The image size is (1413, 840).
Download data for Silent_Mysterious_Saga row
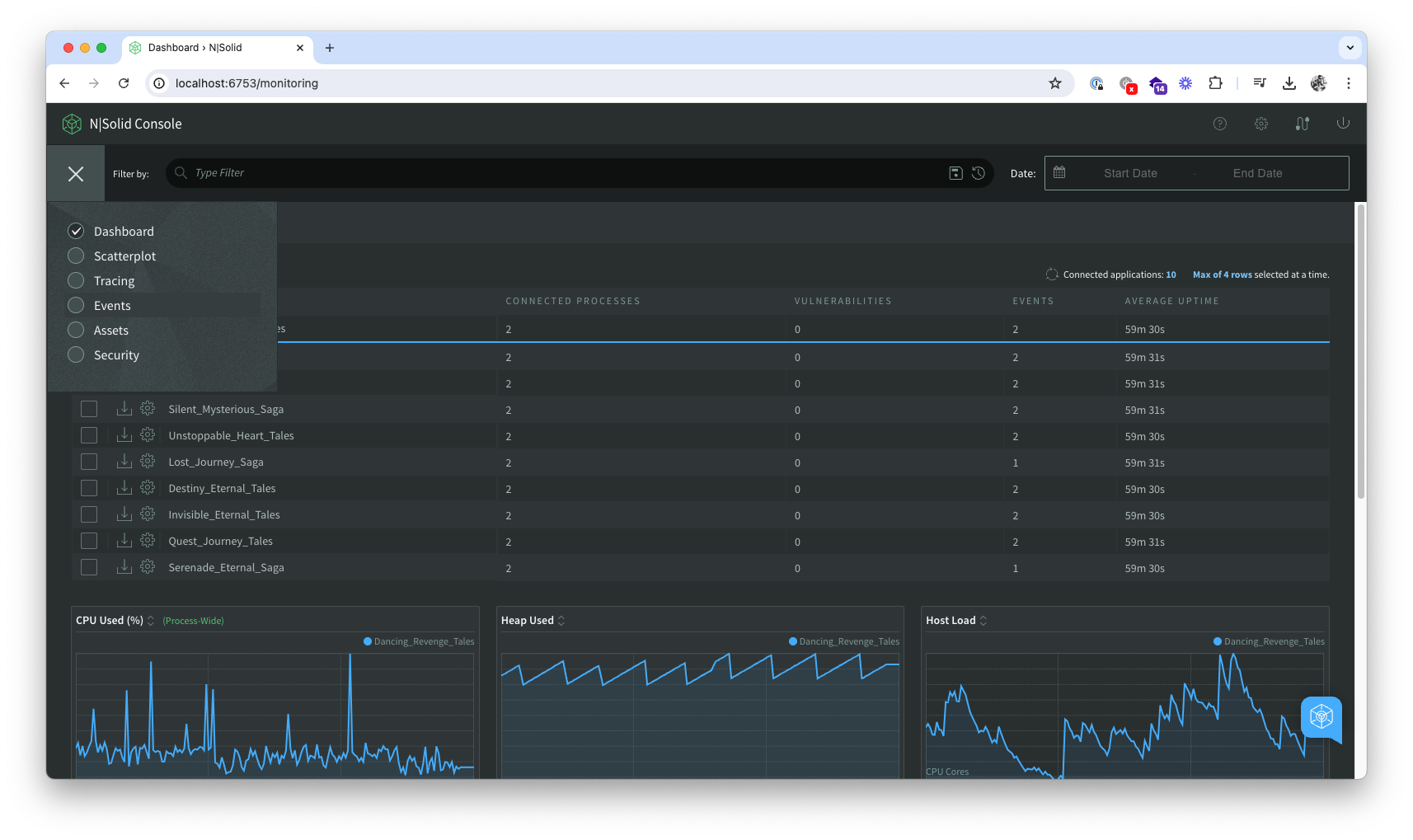pyautogui.click(x=124, y=408)
